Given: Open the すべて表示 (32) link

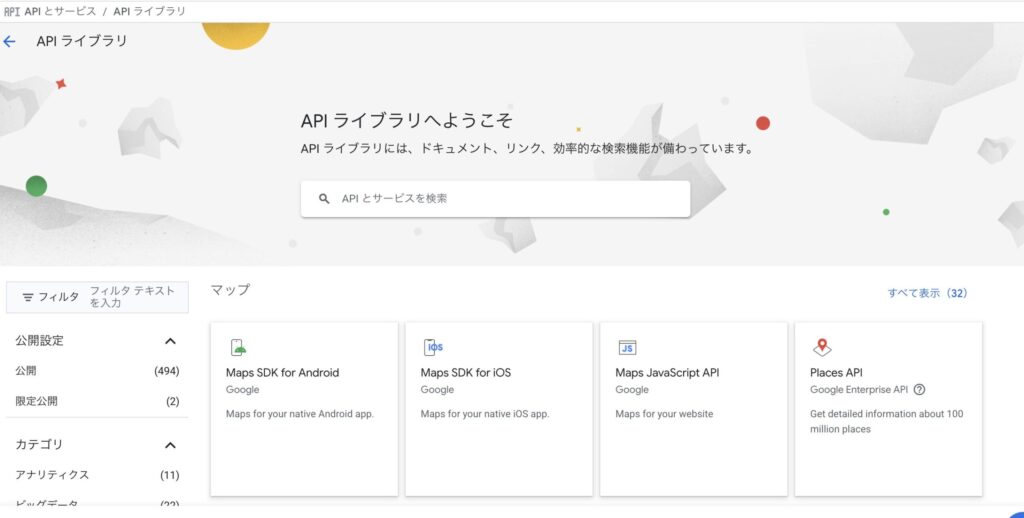Looking at the screenshot, I should point(927,293).
